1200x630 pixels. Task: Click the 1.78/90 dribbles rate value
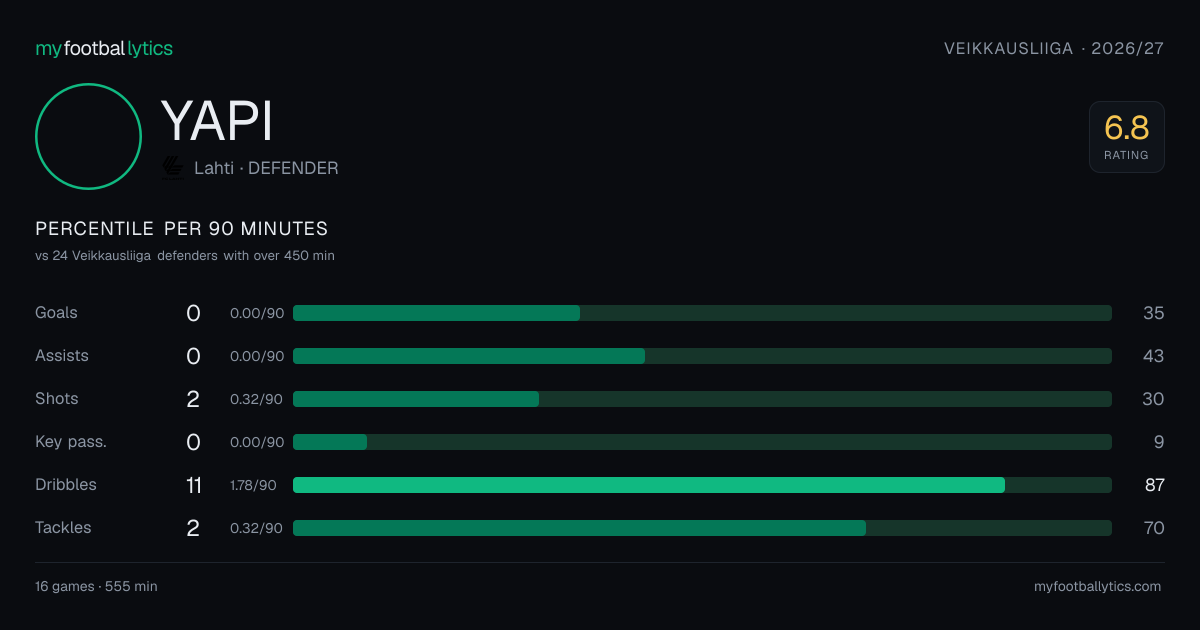(x=253, y=485)
